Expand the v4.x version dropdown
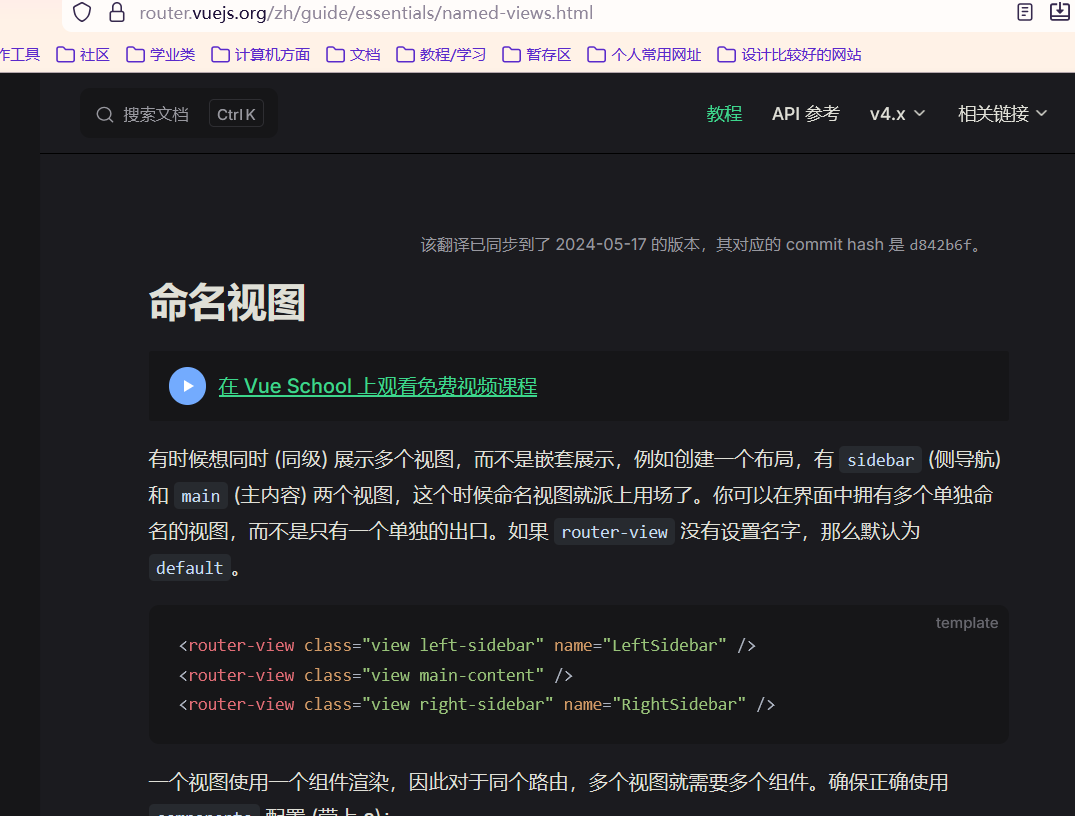 [x=897, y=114]
